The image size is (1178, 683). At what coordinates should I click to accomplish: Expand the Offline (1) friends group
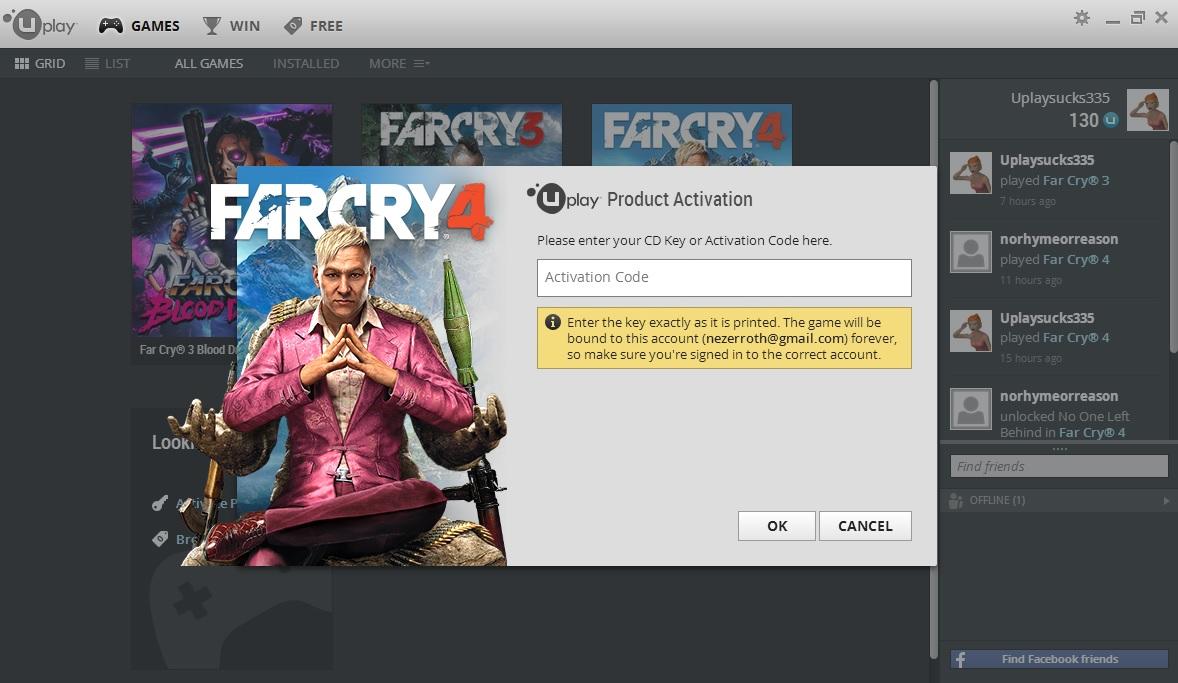[x=1059, y=500]
